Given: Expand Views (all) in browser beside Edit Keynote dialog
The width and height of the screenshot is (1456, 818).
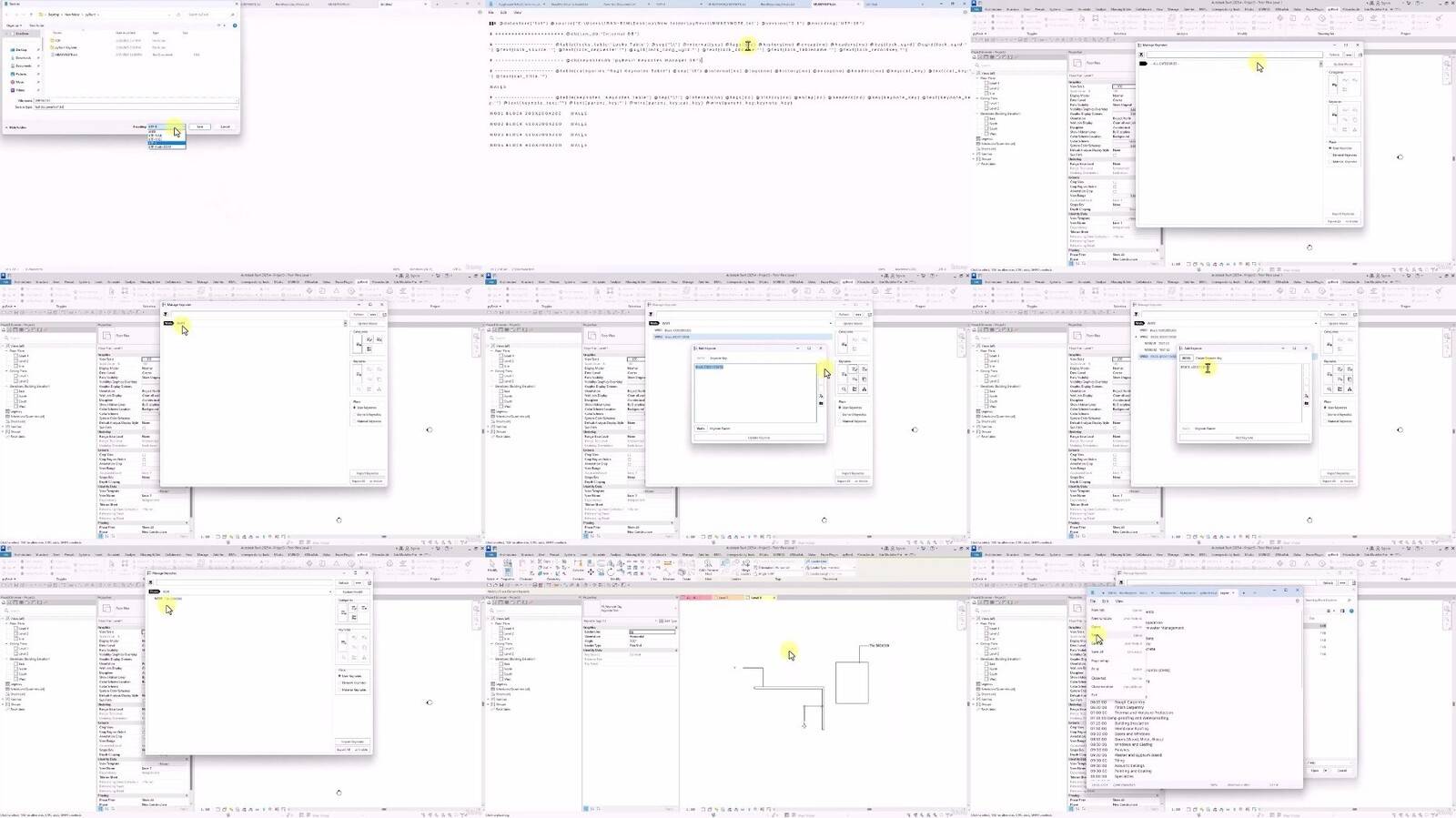Looking at the screenshot, I should pyautogui.click(x=489, y=346).
